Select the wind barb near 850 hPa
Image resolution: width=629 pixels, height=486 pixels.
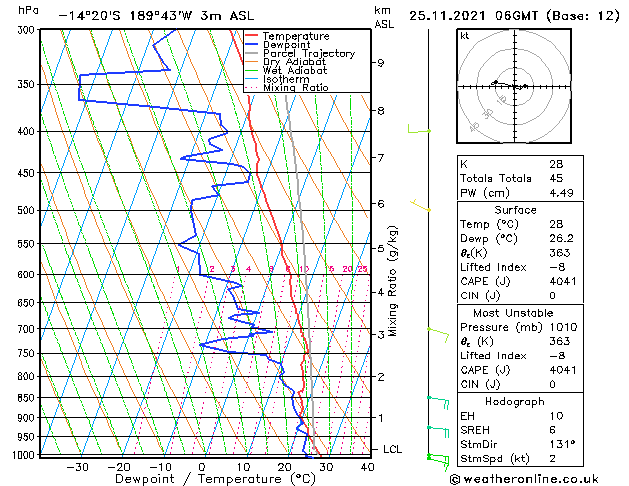click(437, 399)
